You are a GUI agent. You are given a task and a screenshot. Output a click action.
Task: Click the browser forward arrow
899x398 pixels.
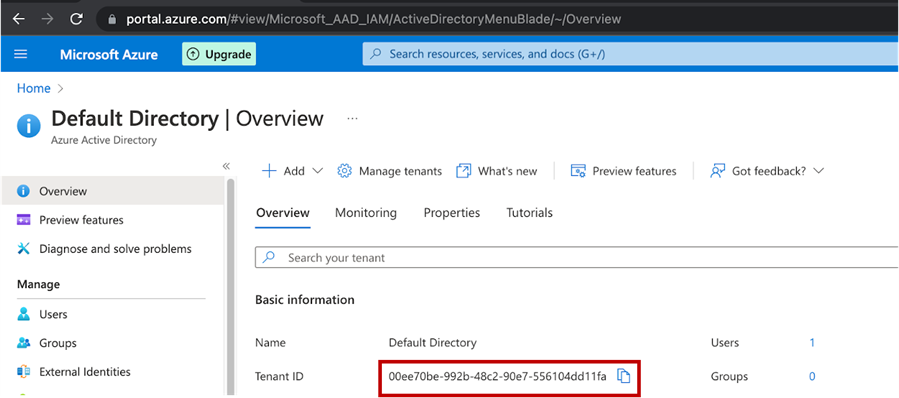coord(48,19)
